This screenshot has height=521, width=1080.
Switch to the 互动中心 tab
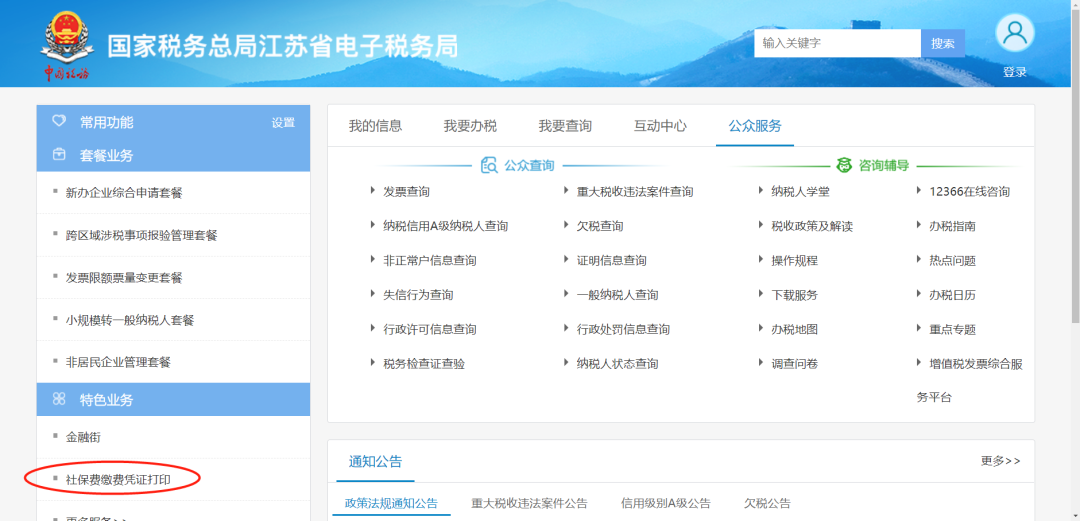click(x=661, y=126)
